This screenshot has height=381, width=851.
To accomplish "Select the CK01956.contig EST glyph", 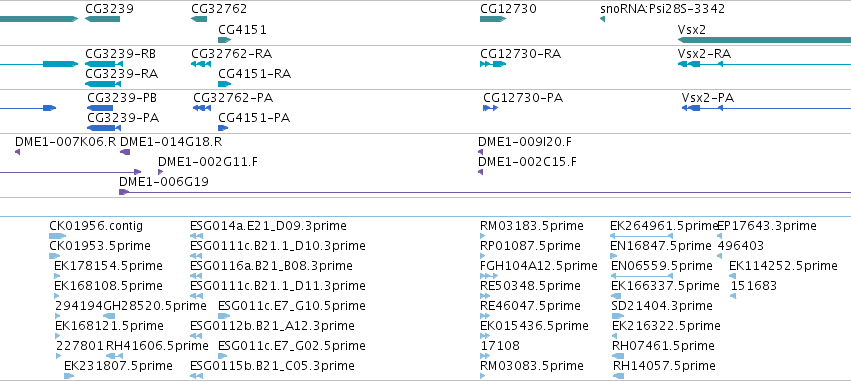I will (x=58, y=236).
